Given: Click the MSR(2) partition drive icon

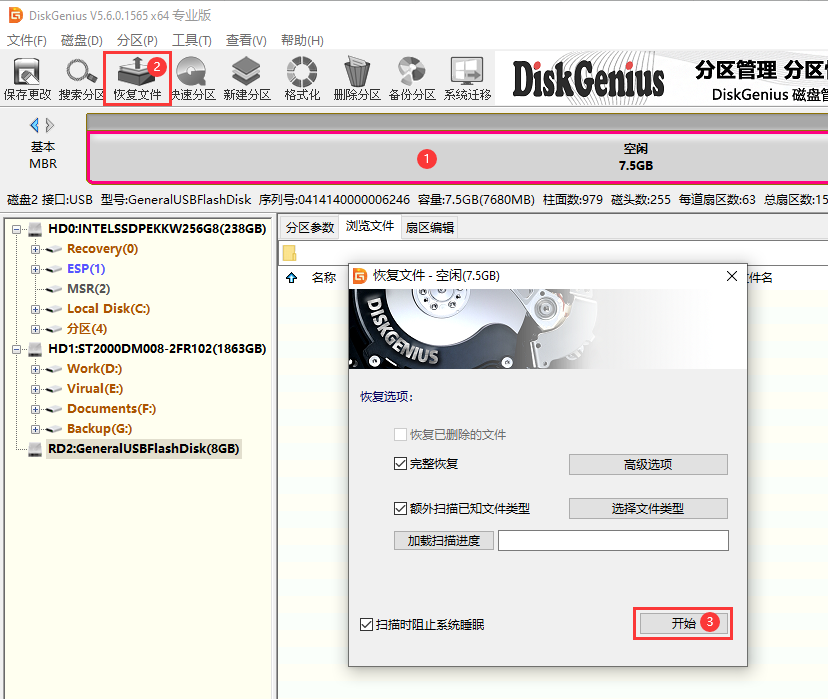Looking at the screenshot, I should (54, 289).
